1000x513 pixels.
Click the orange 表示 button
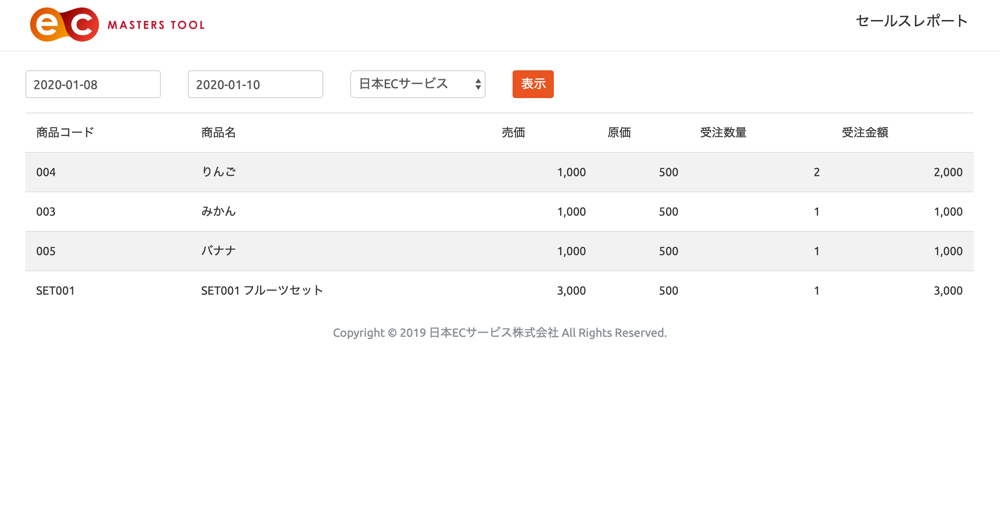tap(533, 84)
